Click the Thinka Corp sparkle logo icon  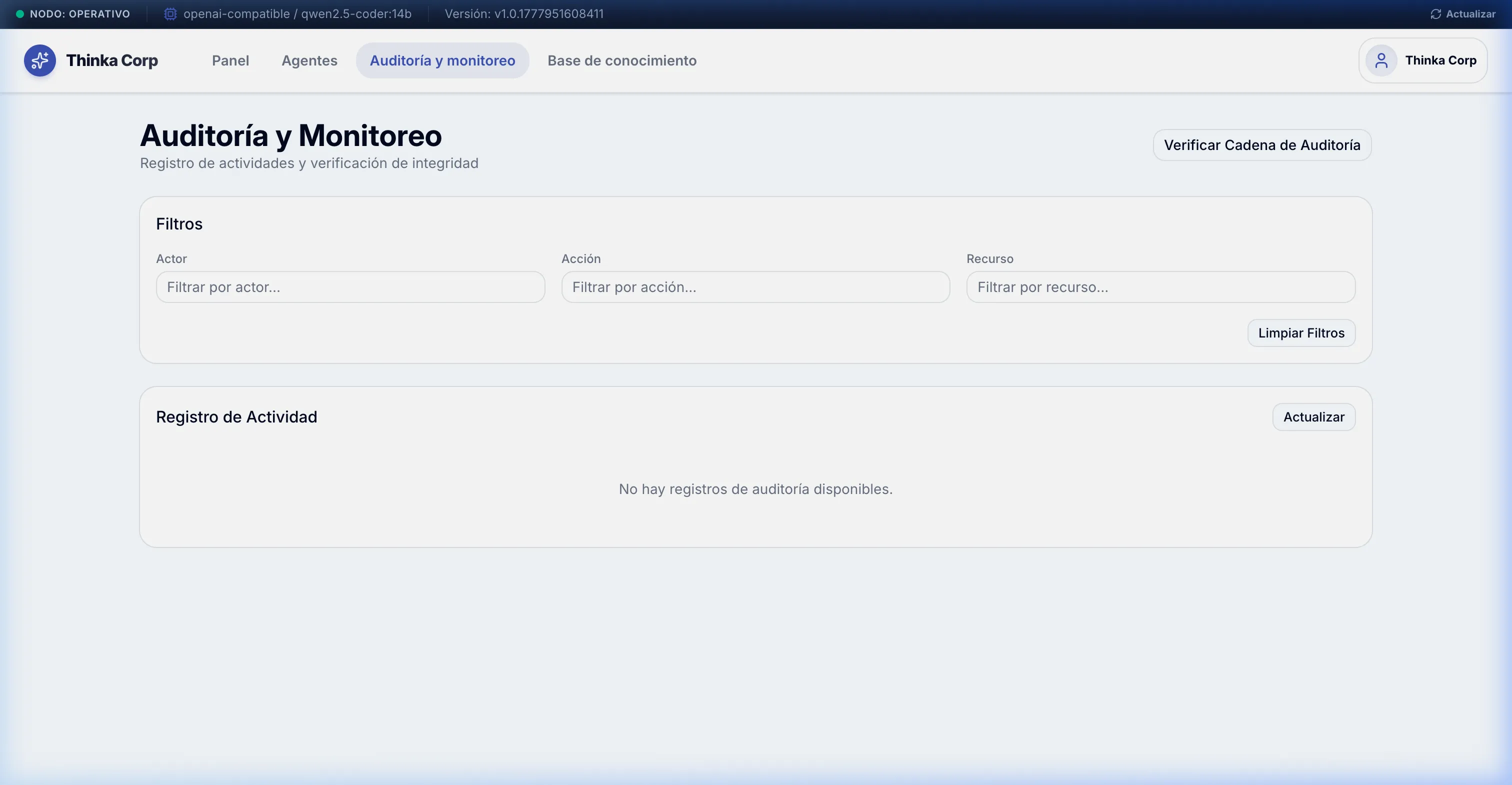40,60
